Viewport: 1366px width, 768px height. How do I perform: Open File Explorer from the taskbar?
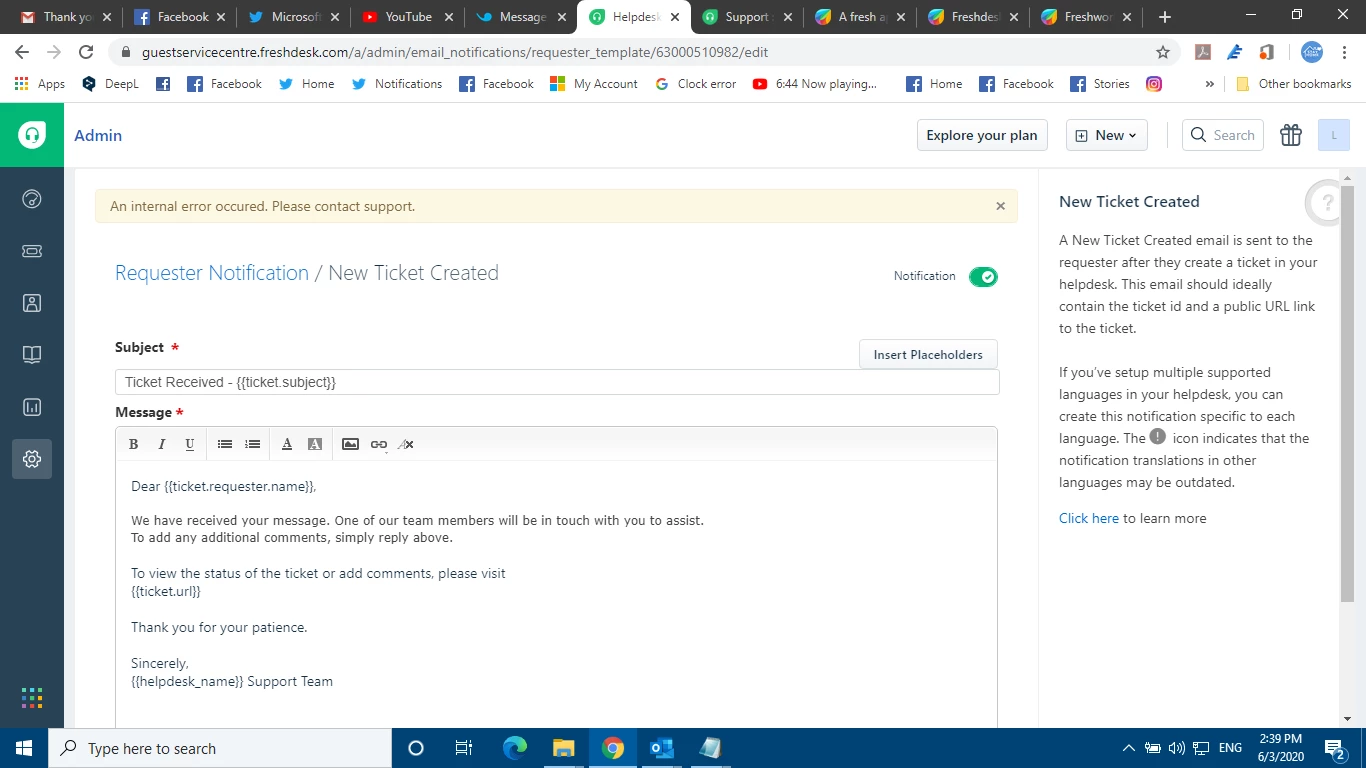coord(564,748)
